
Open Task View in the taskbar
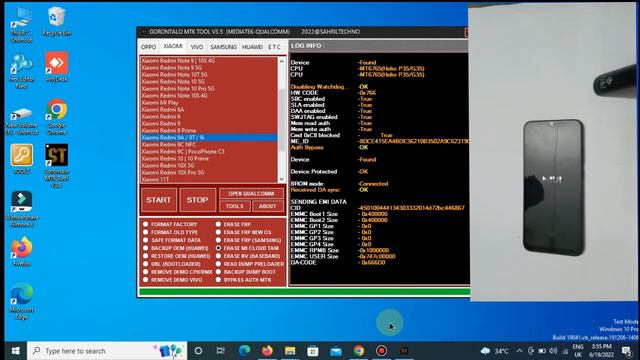point(221,351)
